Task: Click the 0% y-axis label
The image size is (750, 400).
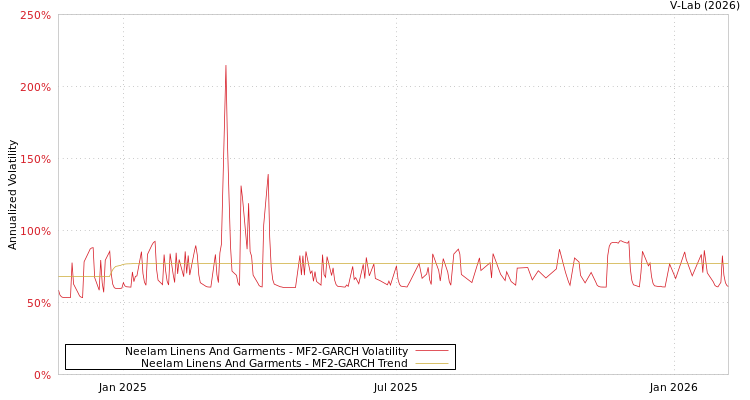Action: click(42, 375)
